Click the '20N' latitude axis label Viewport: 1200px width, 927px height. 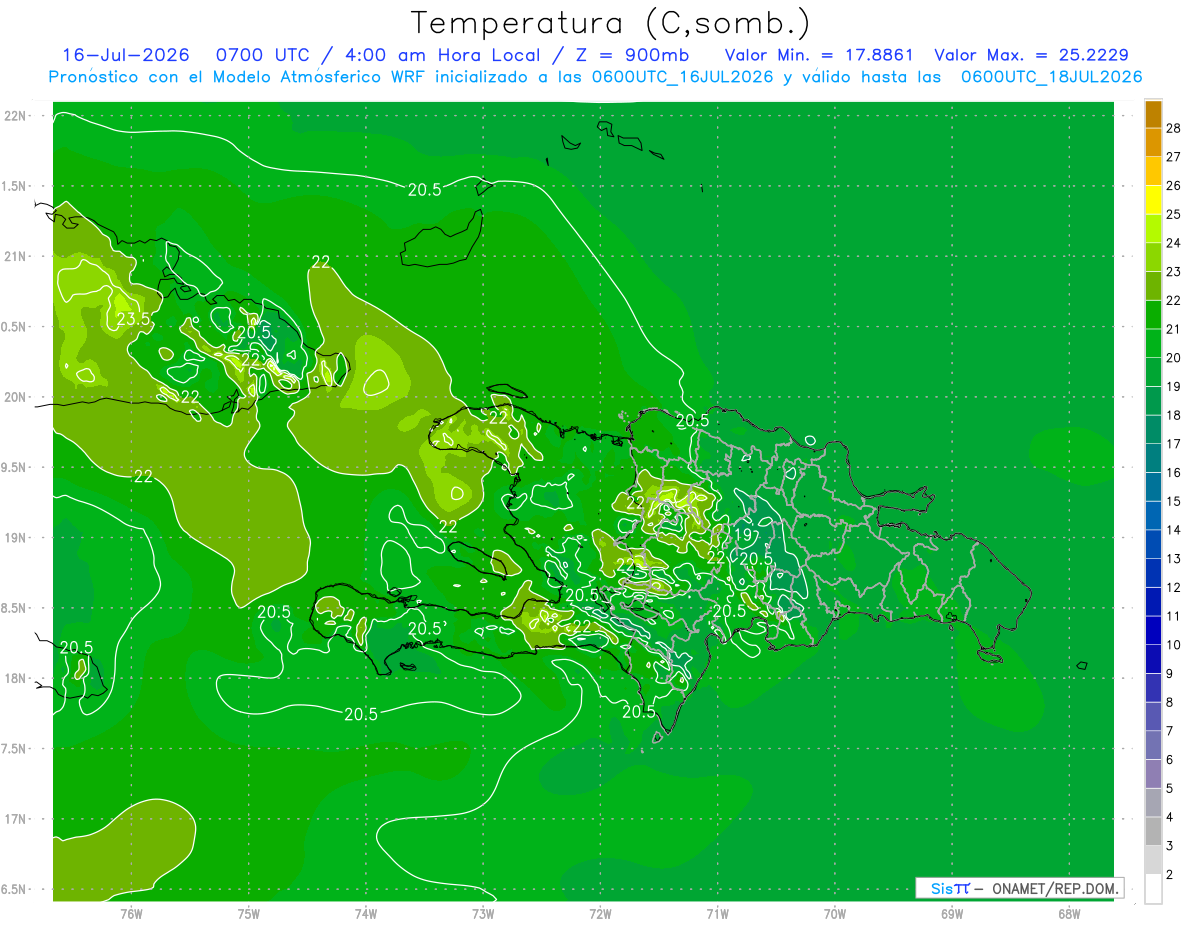tap(15, 397)
